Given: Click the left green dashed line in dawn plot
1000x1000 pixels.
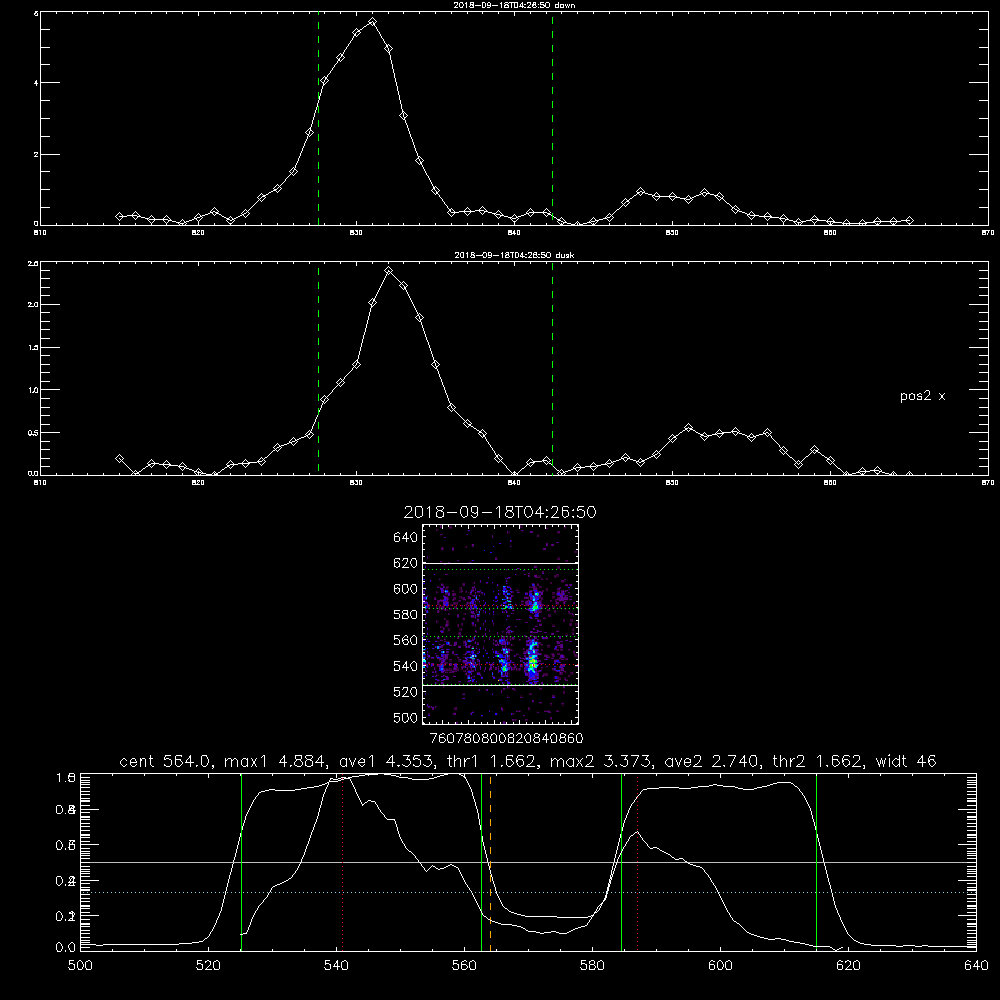Looking at the screenshot, I should click(318, 121).
